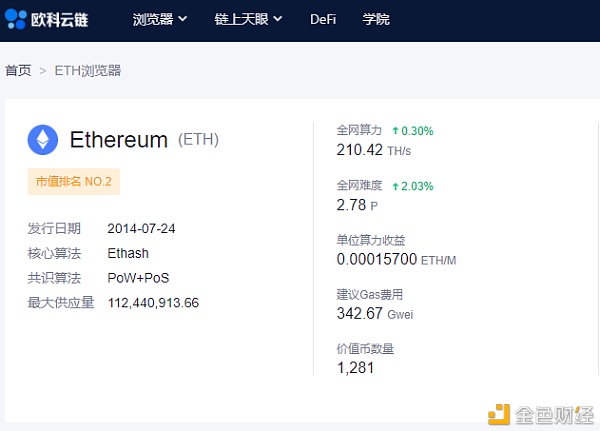Viewport: 600px width, 431px height.
Task: Go to the 学院 menu item
Action: click(376, 19)
